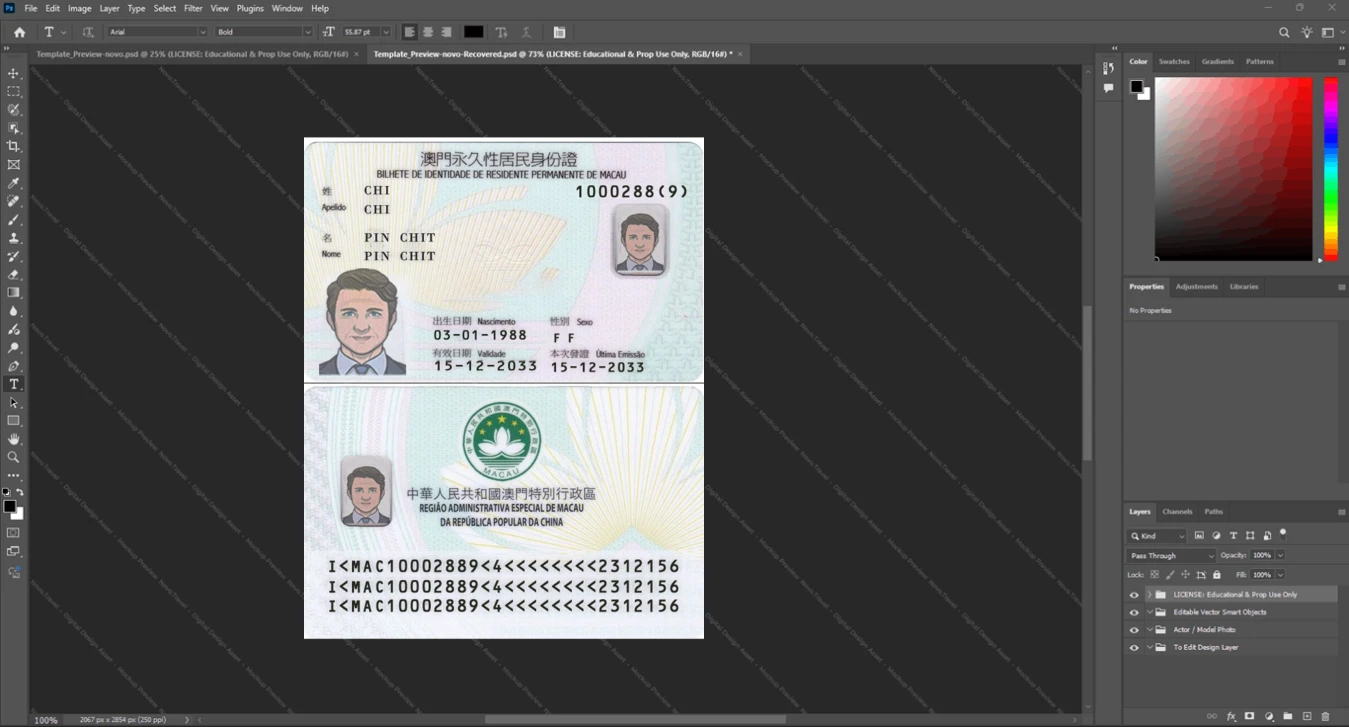Screen dimensions: 1349x727
Task: Open the Pass Through blend mode dropdown
Action: pos(1171,555)
